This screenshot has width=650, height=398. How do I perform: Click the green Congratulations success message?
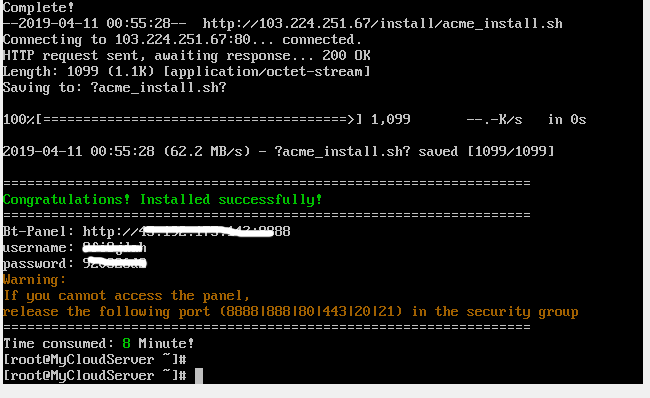(162, 199)
